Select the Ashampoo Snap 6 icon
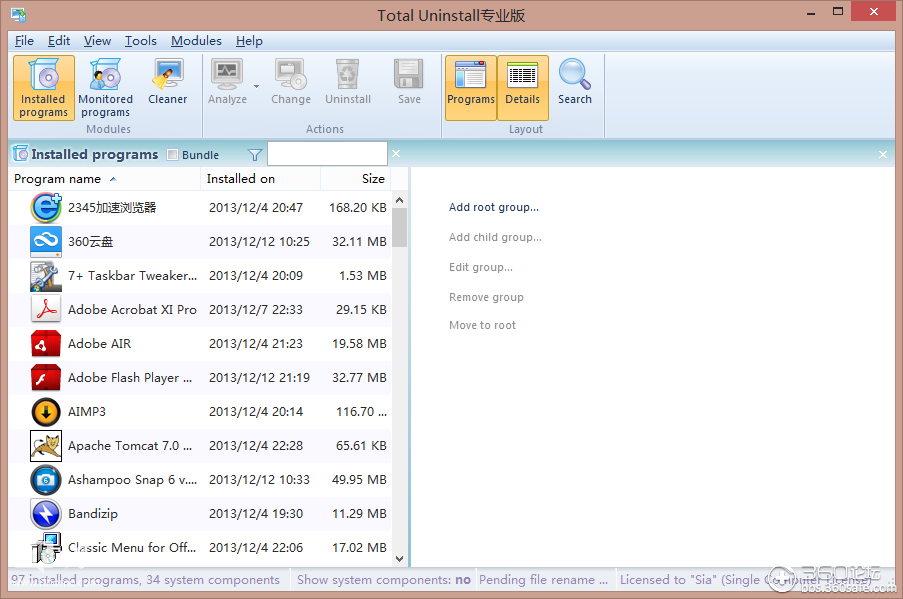Image resolution: width=903 pixels, height=599 pixels. [46, 480]
